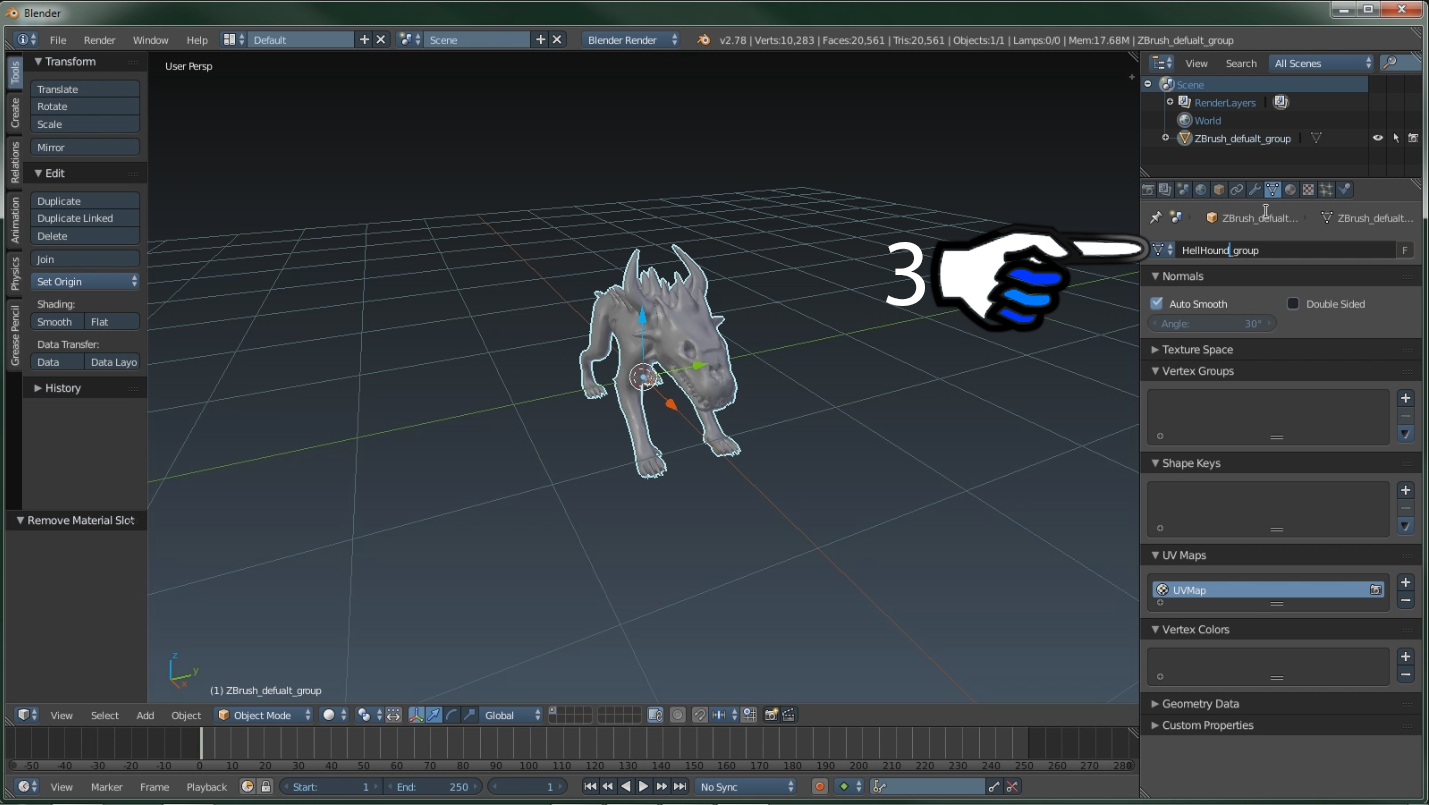Screen dimensions: 1429x805
Task: Add a new UV map with plus
Action: [1406, 582]
